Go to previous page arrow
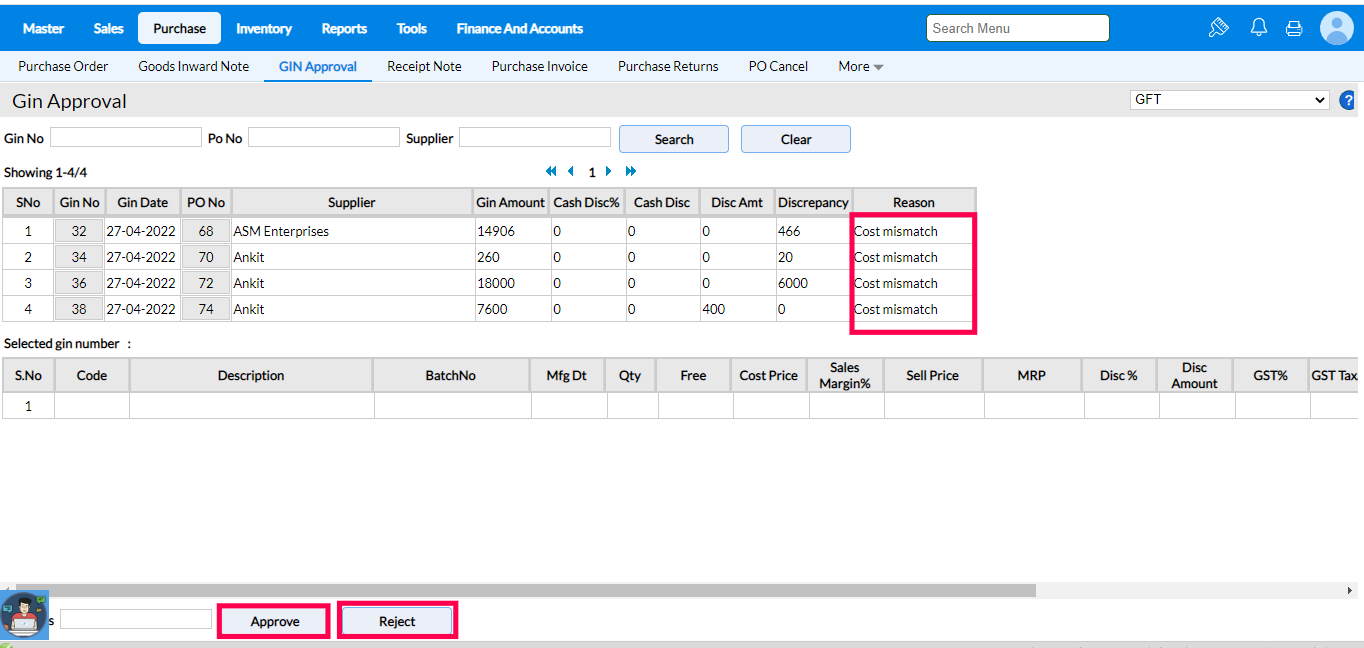Screen dimensions: 1364x648 571,171
